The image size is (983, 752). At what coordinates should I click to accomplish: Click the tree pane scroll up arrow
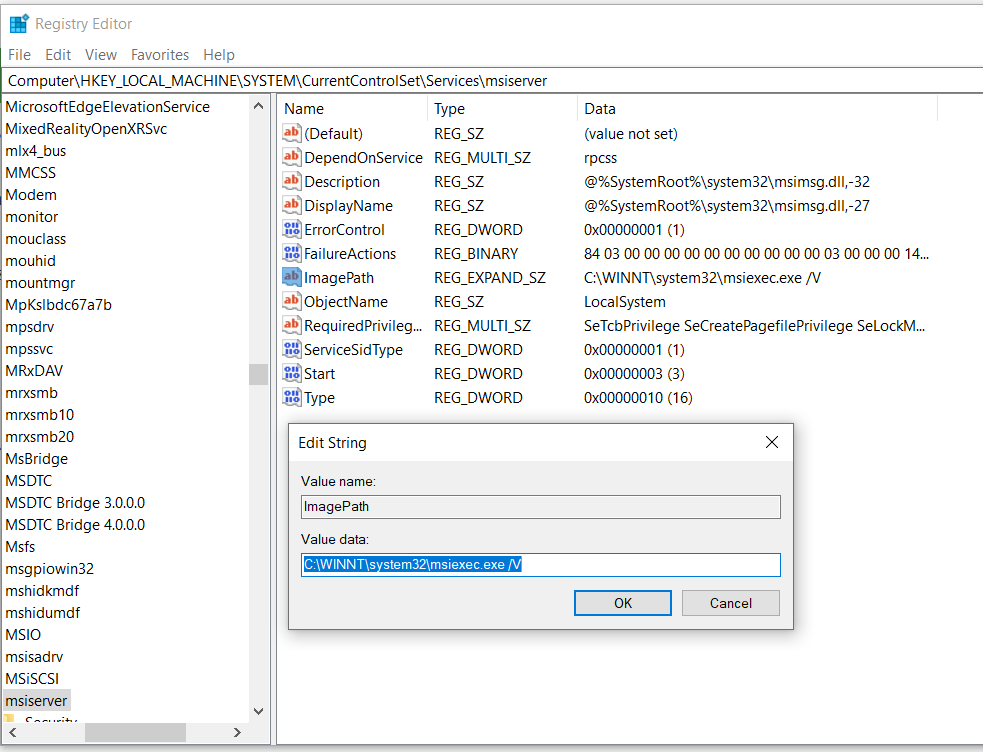click(258, 106)
